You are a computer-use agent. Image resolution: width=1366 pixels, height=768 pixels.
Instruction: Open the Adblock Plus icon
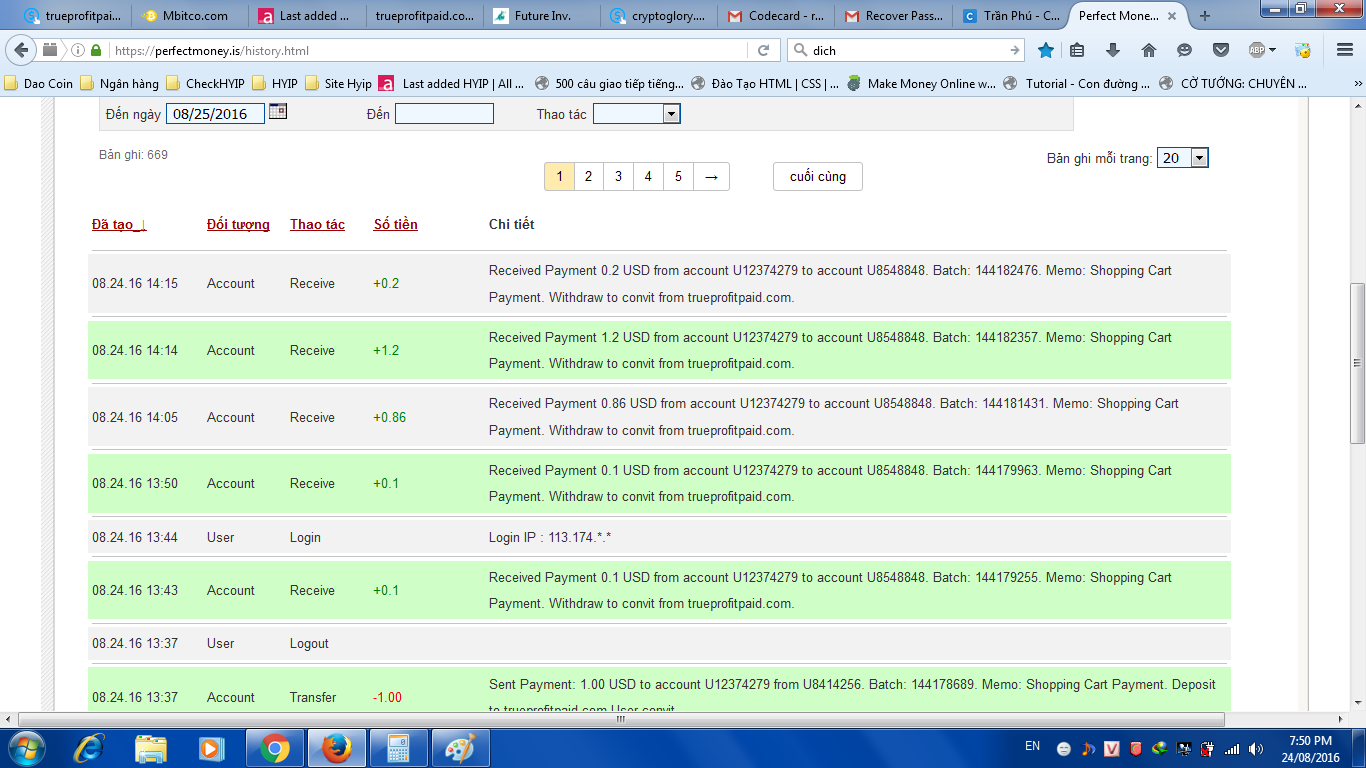pyautogui.click(x=1257, y=50)
